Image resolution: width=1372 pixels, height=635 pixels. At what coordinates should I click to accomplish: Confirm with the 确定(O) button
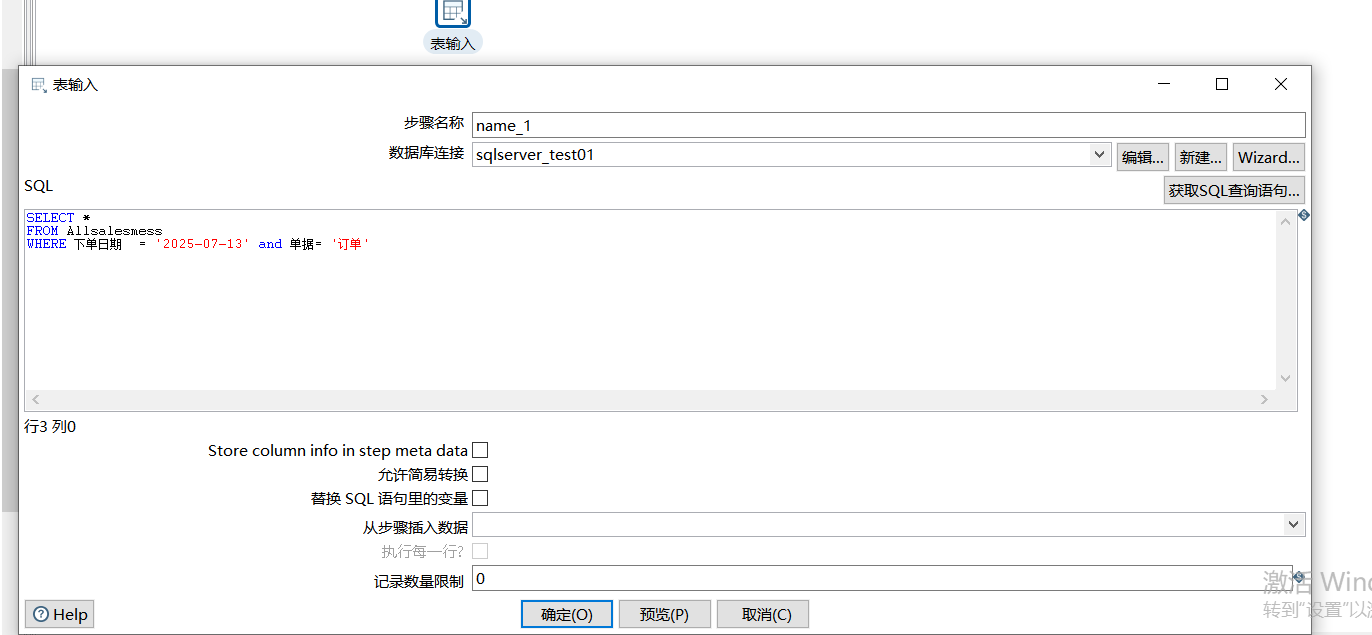(x=567, y=614)
